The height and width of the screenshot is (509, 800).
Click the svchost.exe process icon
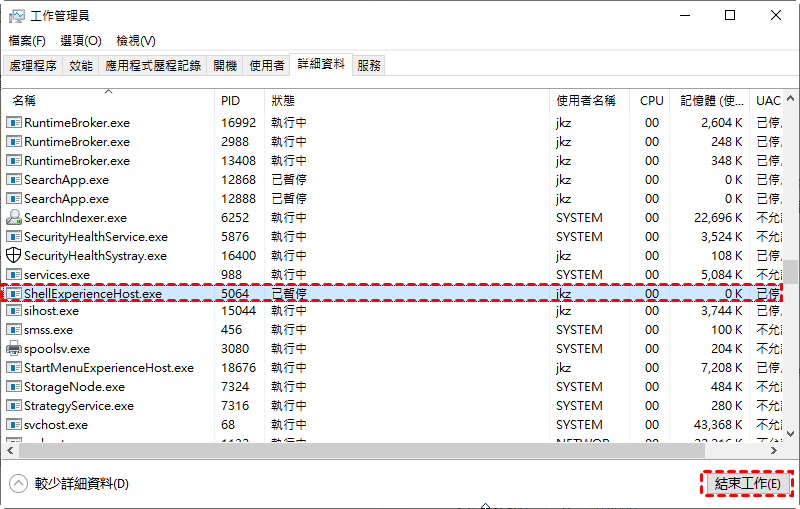click(14, 425)
